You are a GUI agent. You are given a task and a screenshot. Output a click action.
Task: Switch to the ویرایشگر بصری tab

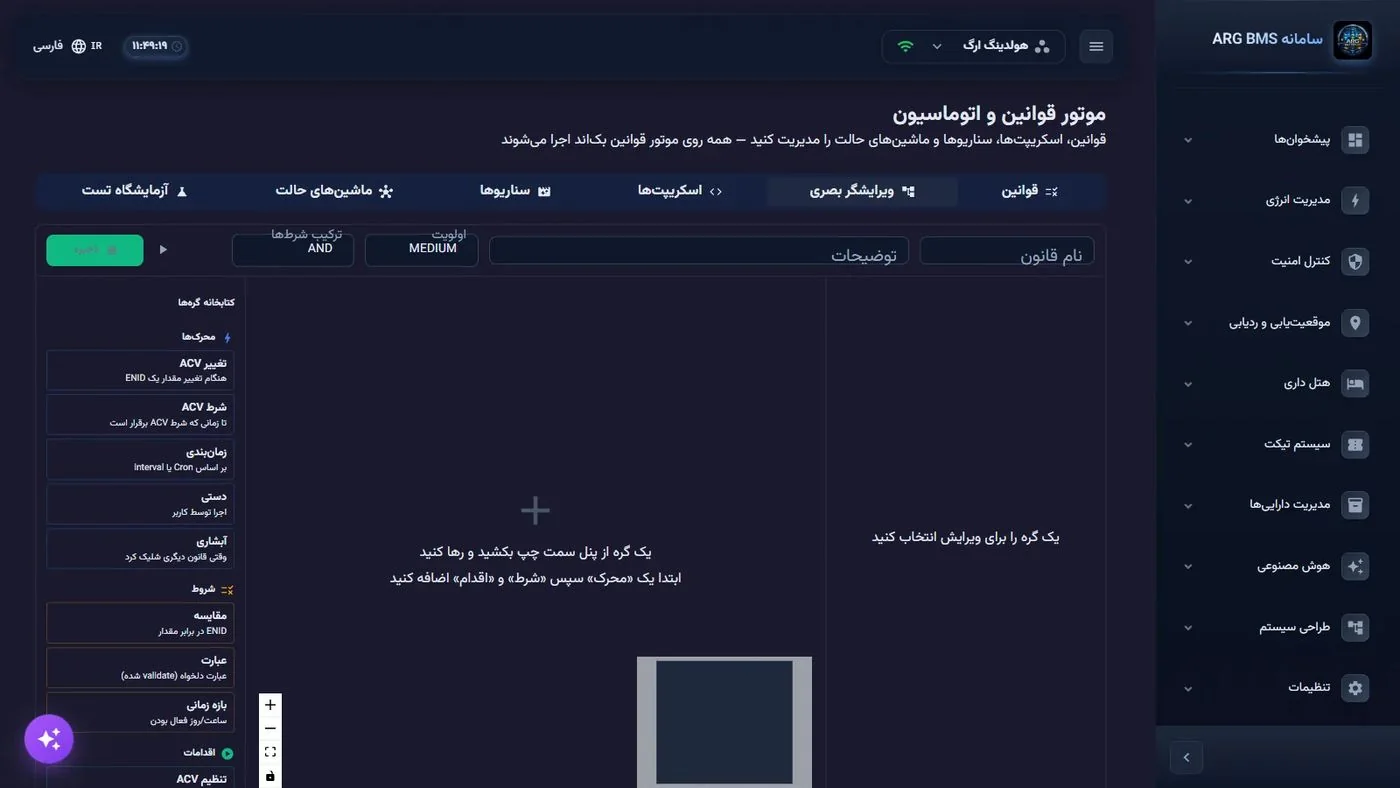click(862, 191)
